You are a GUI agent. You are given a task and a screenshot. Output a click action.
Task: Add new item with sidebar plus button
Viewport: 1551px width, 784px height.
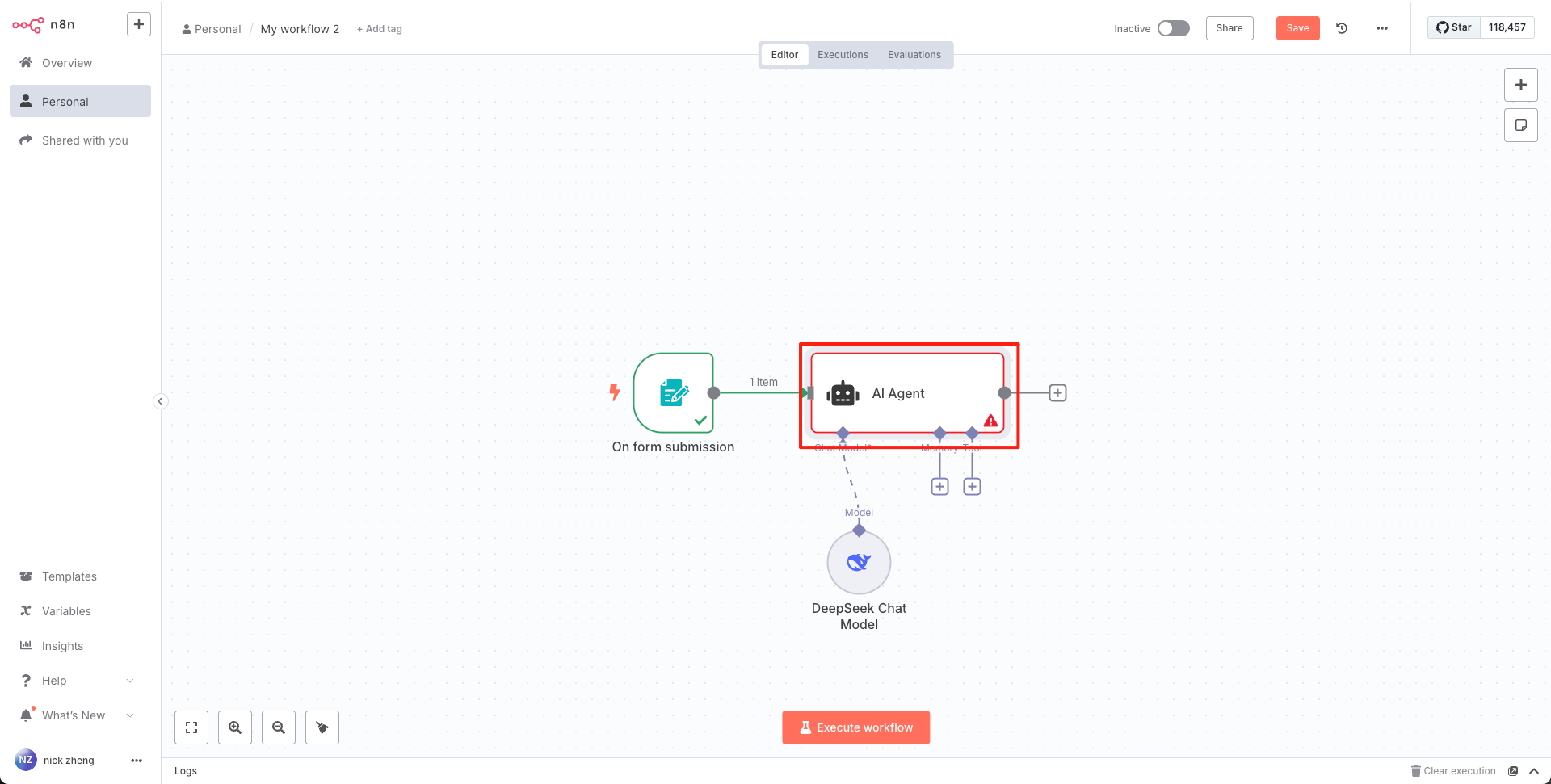point(139,24)
